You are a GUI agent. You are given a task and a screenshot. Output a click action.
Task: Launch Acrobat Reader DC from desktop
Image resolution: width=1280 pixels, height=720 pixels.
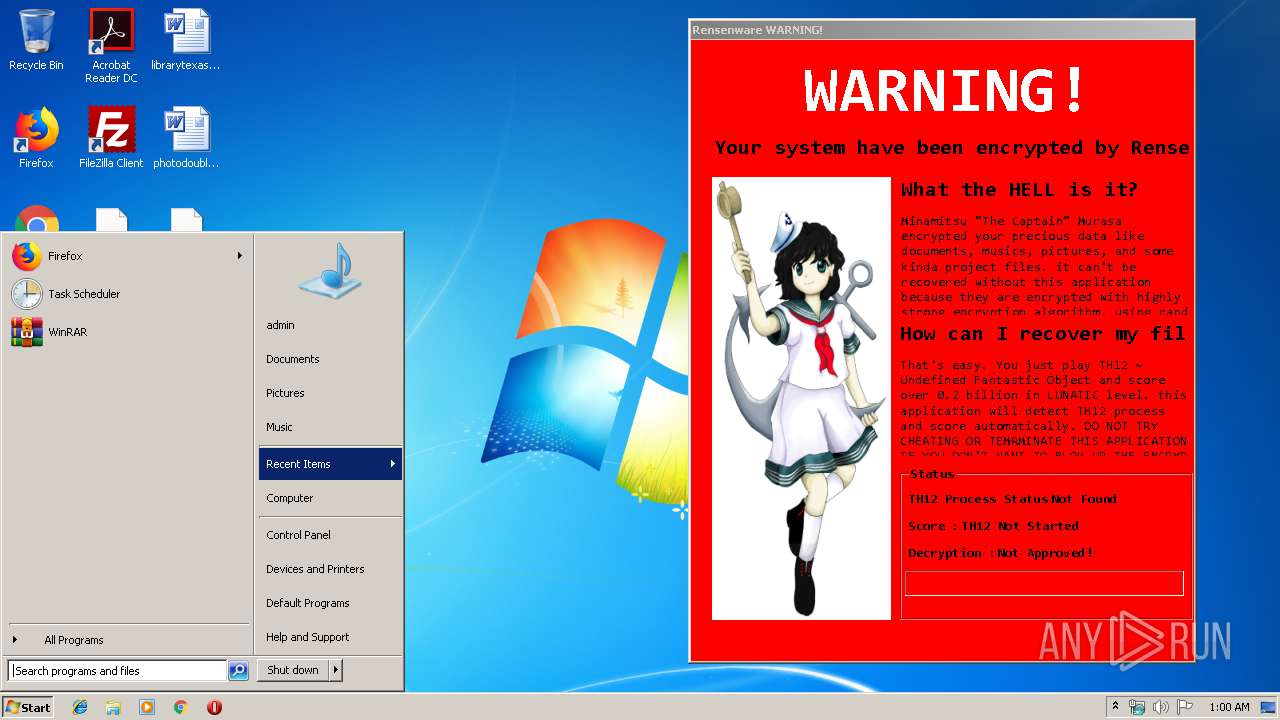coord(111,46)
